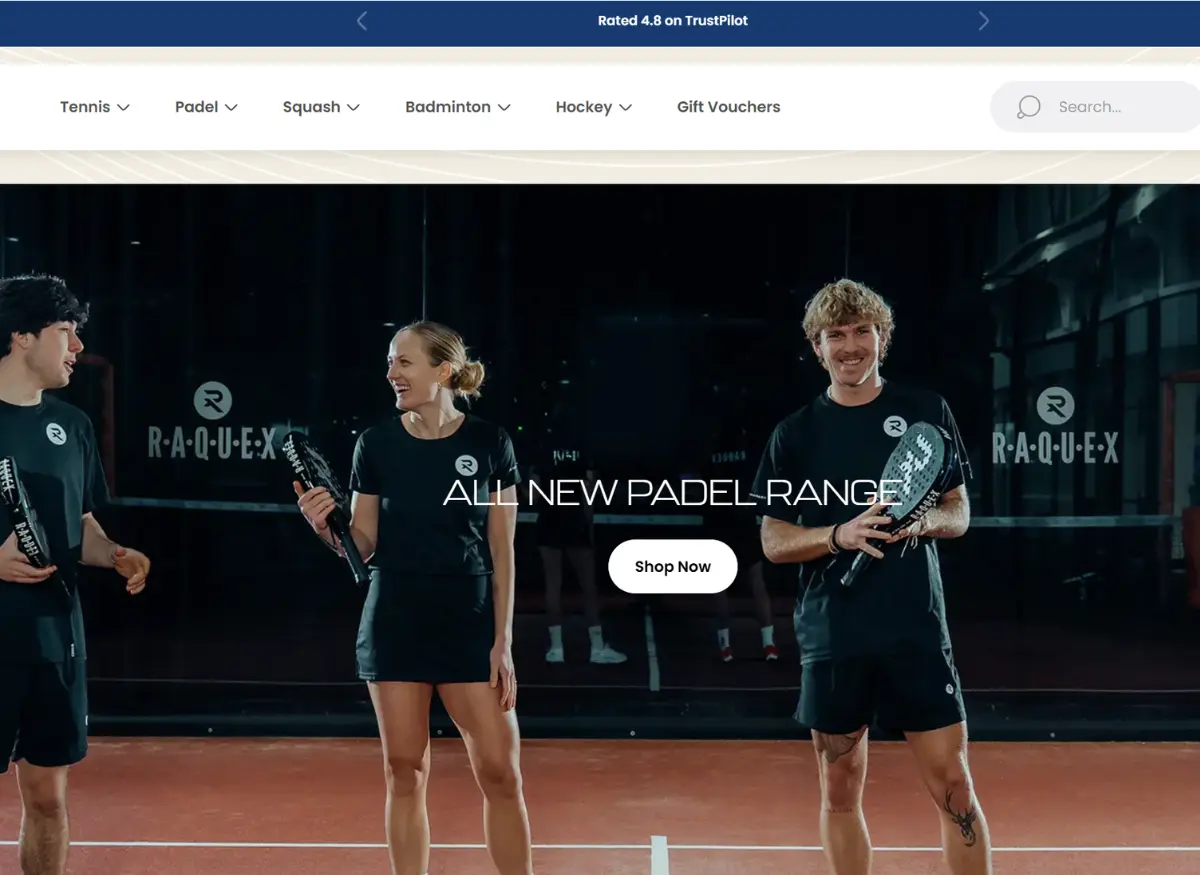Open the Squash navigation item
Screen dimensions: 1200x875
[311, 107]
